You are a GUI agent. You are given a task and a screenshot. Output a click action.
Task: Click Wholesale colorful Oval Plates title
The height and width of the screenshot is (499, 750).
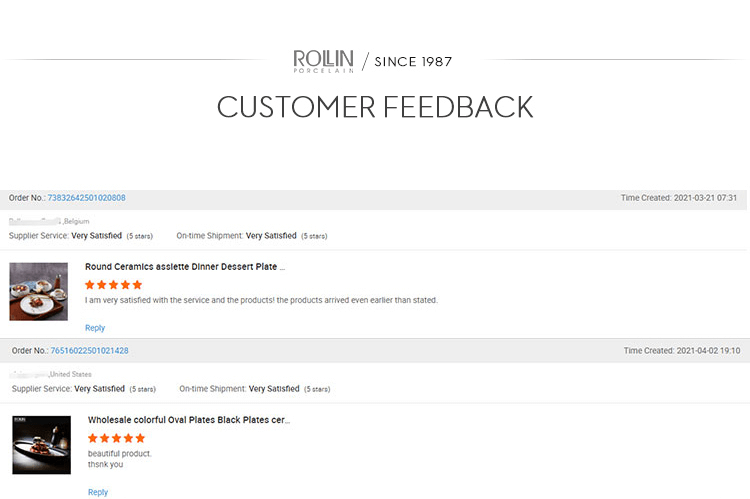coord(189,420)
